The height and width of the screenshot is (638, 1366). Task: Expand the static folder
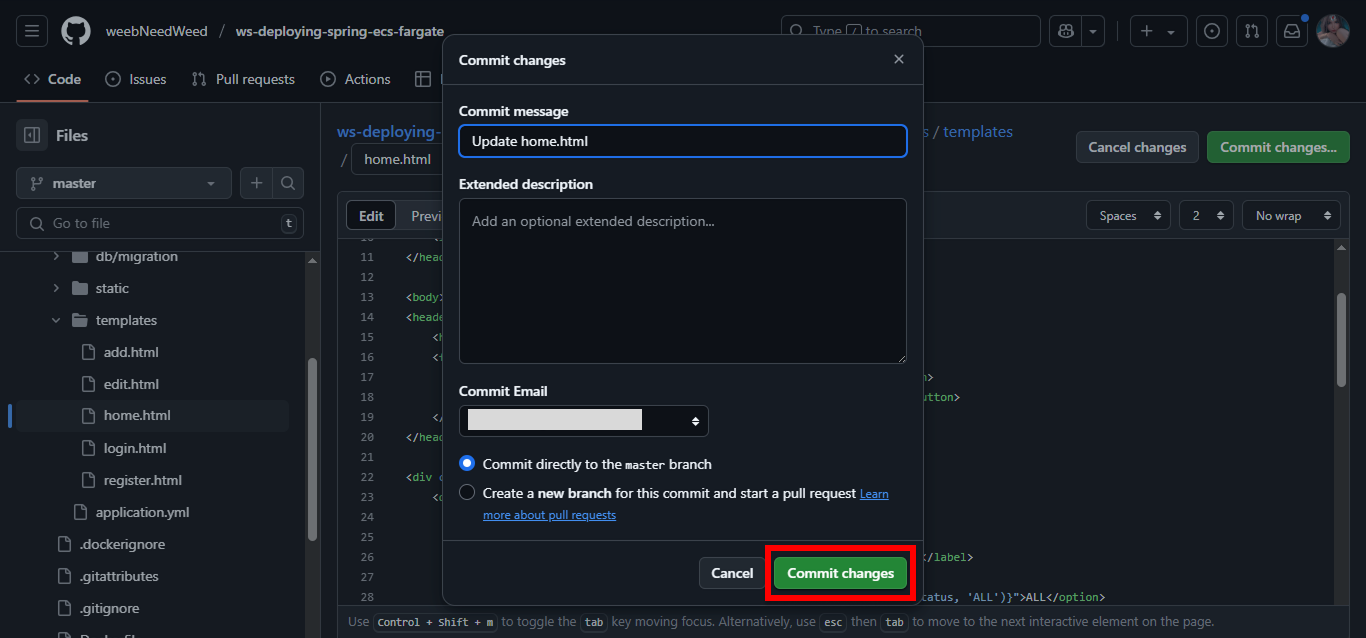pos(56,288)
